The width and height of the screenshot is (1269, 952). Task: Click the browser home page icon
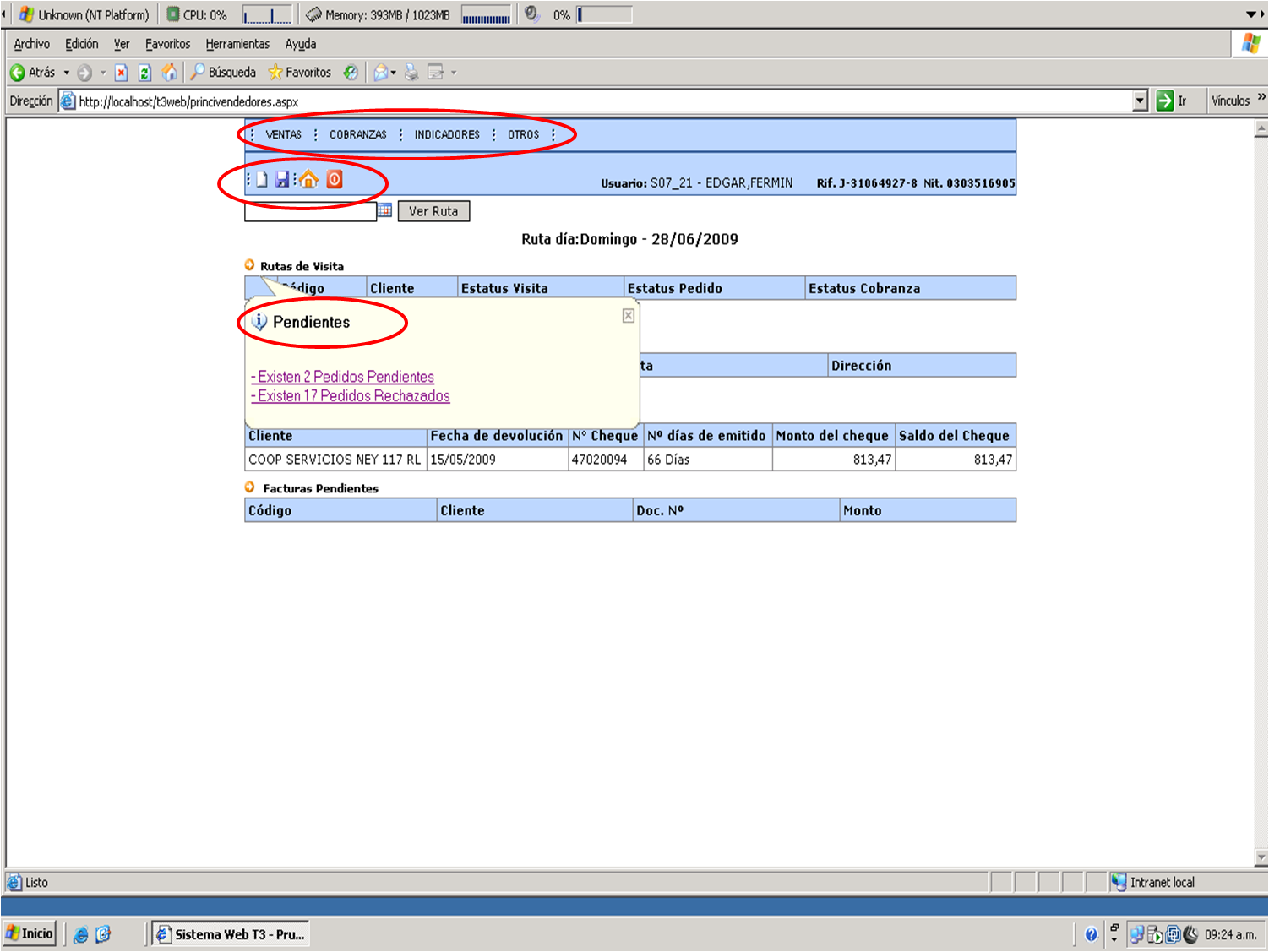pos(169,73)
